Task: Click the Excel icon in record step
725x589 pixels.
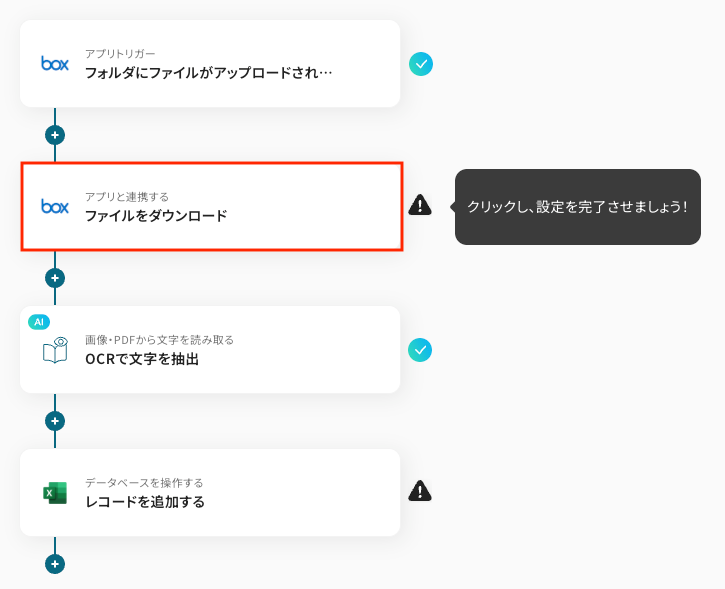Action: click(x=55, y=492)
